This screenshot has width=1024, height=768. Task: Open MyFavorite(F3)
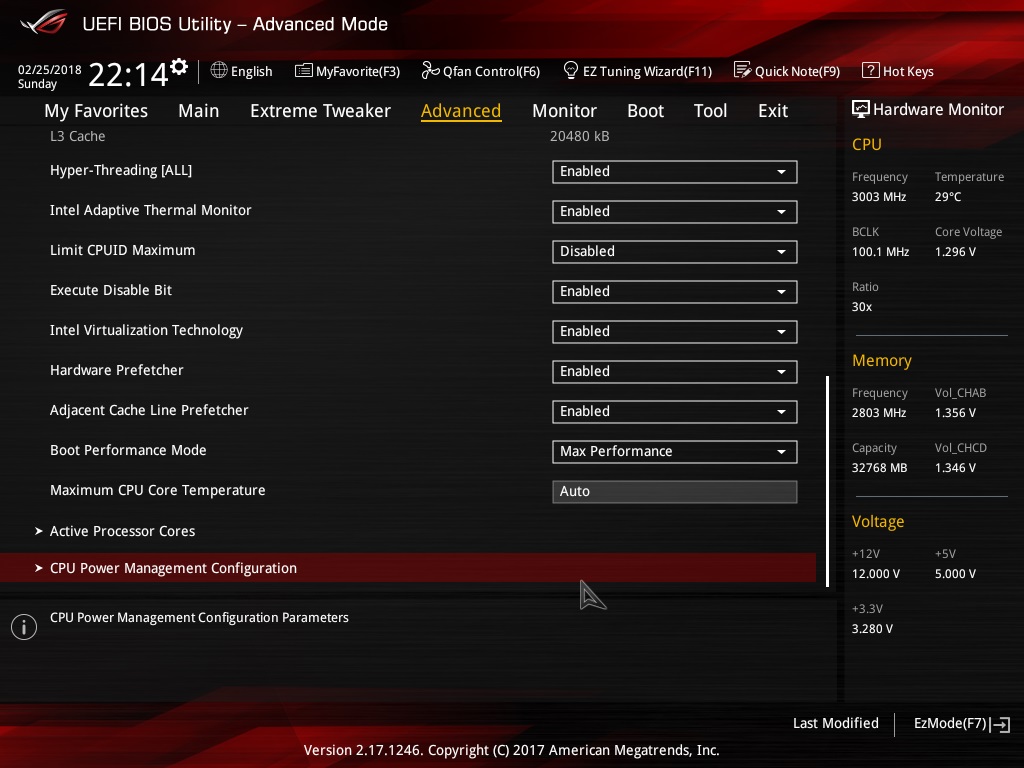[347, 71]
